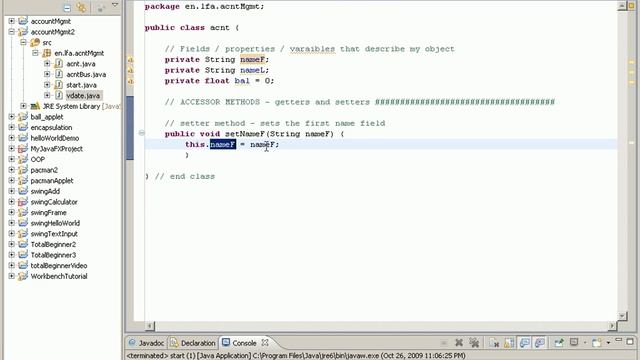
Task: Click the terminated start launch status text
Action: (x=296, y=356)
